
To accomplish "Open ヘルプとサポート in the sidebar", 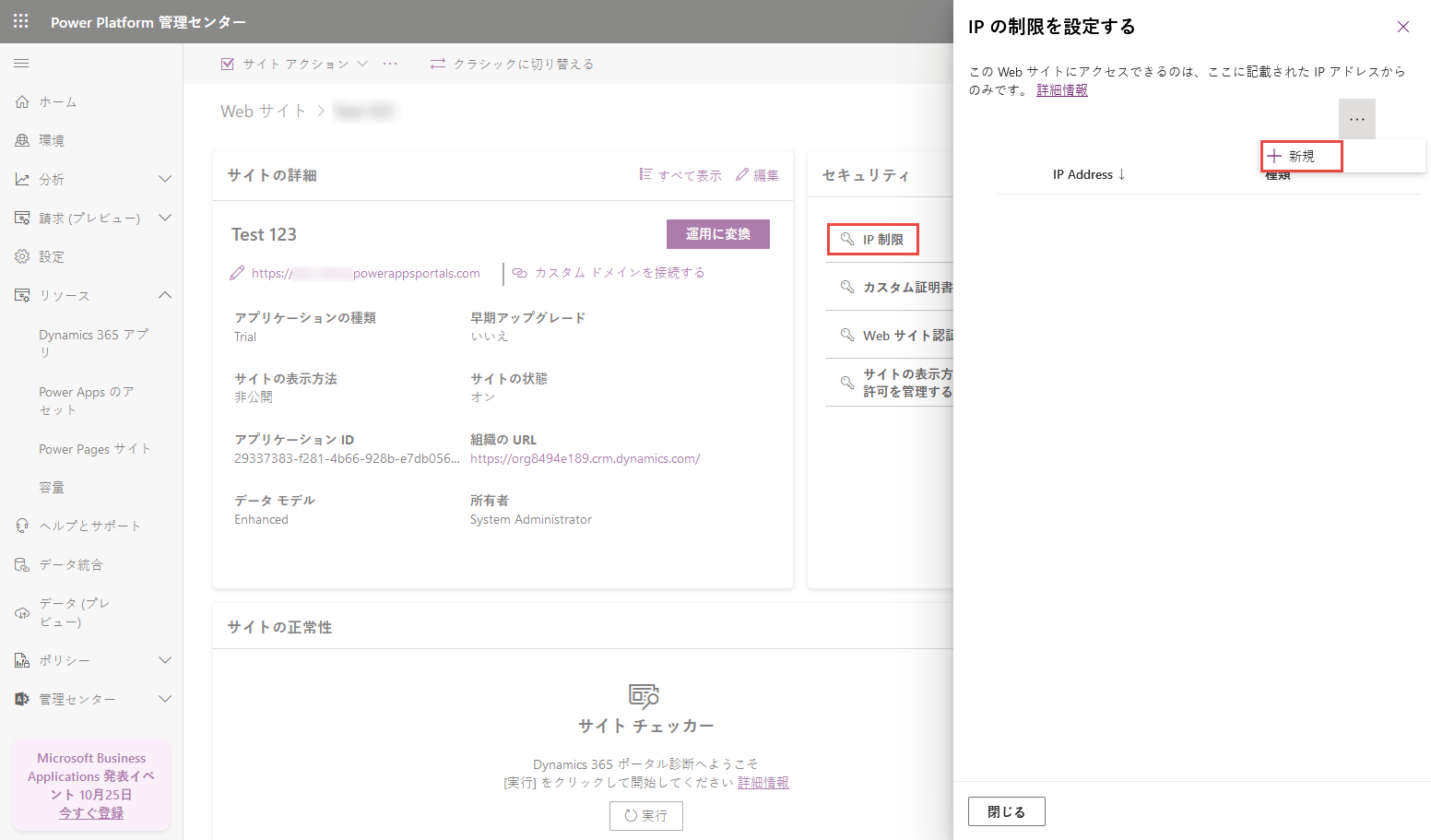I will pos(90,526).
